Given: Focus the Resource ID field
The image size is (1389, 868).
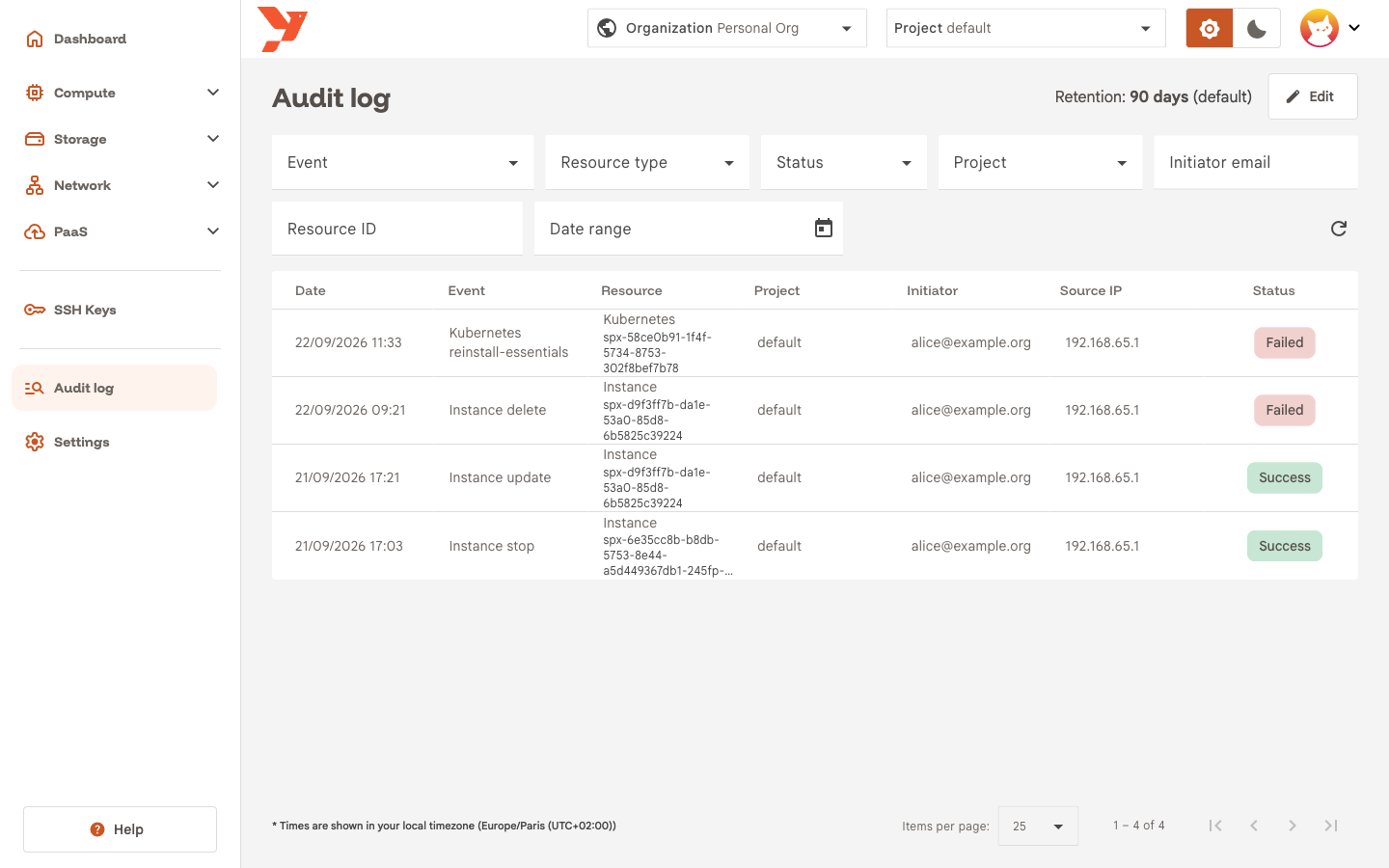Looking at the screenshot, I should click(x=397, y=229).
